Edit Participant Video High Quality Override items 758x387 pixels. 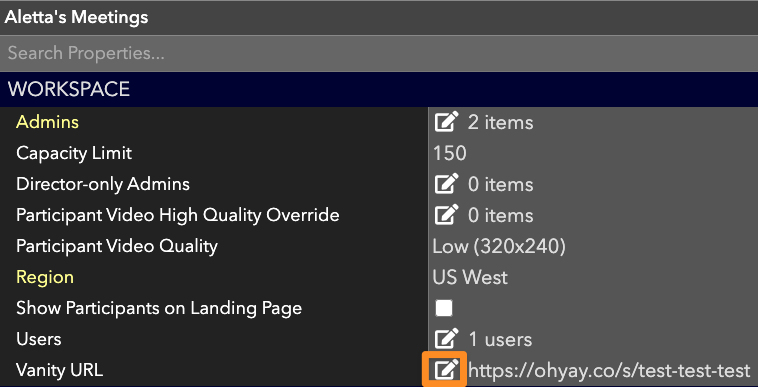click(x=446, y=215)
